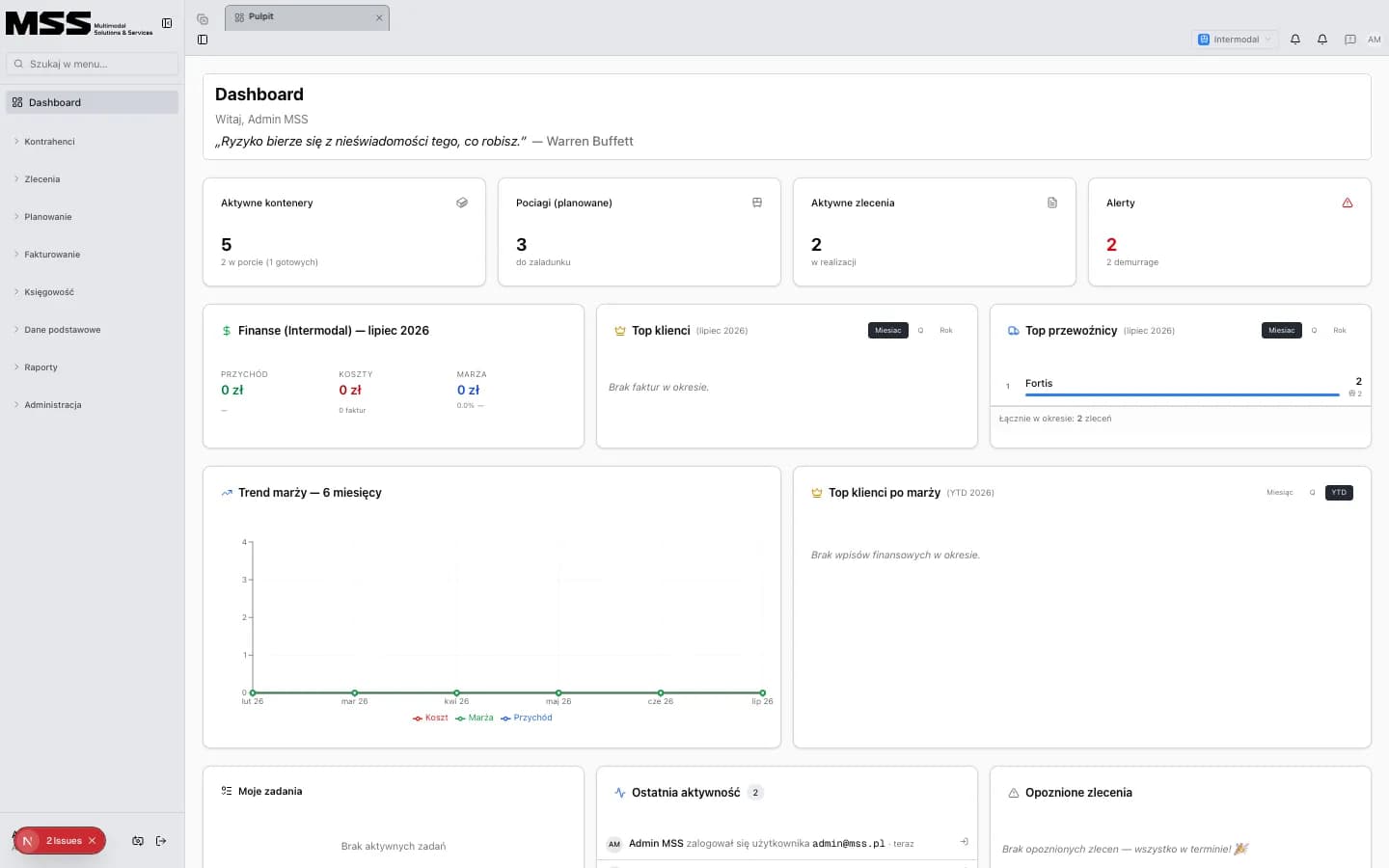Open the feedback message icon in header

point(1350,40)
